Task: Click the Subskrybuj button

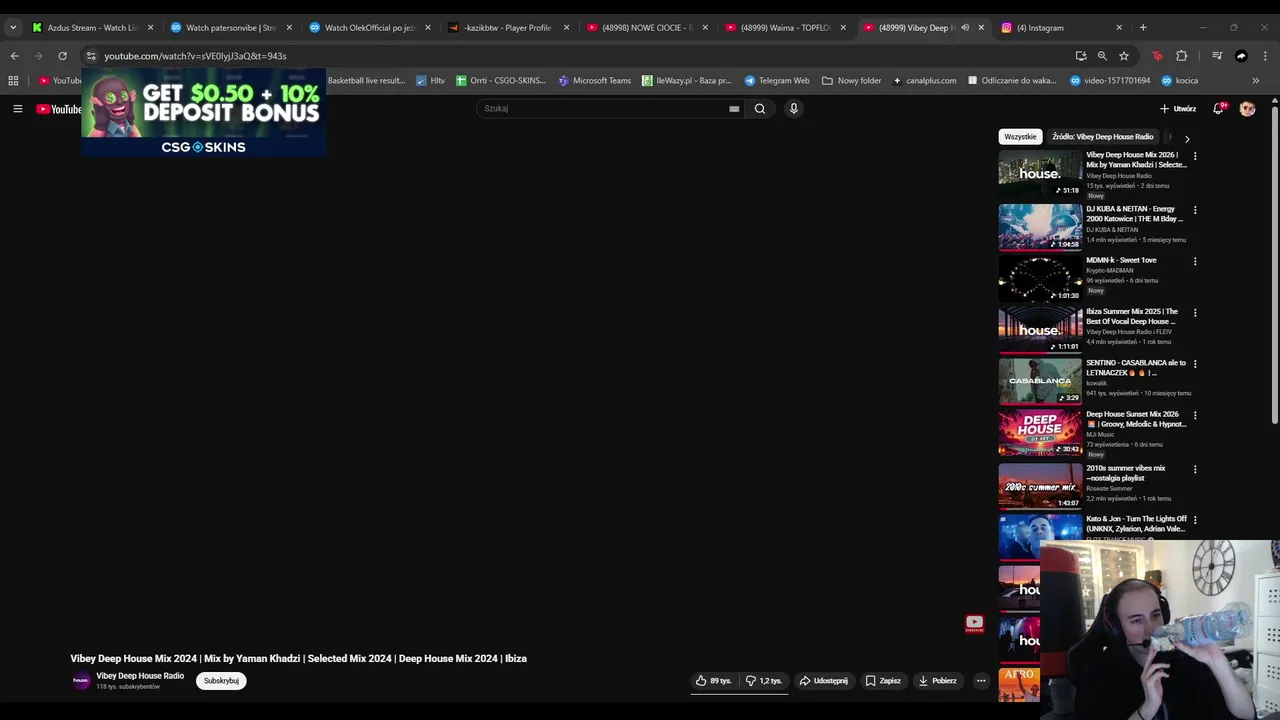Action: coord(221,681)
